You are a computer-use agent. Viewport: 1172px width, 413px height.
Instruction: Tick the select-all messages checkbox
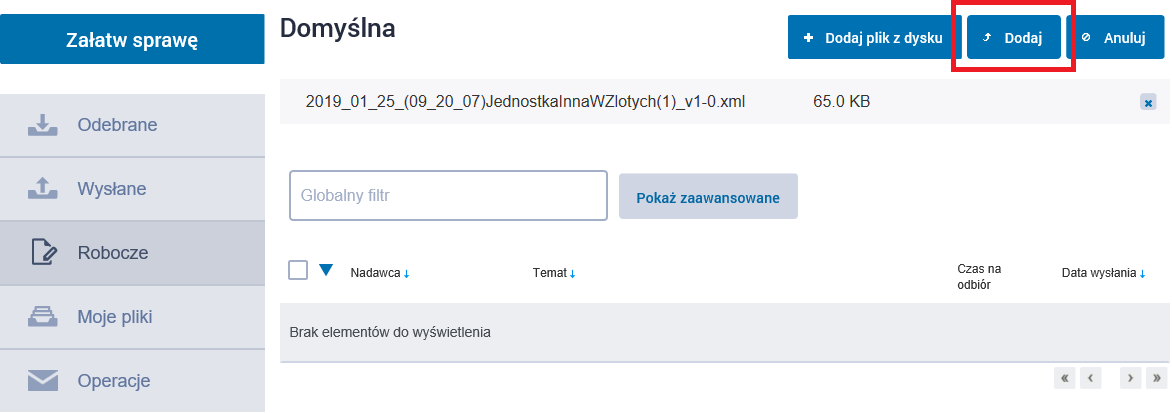298,270
